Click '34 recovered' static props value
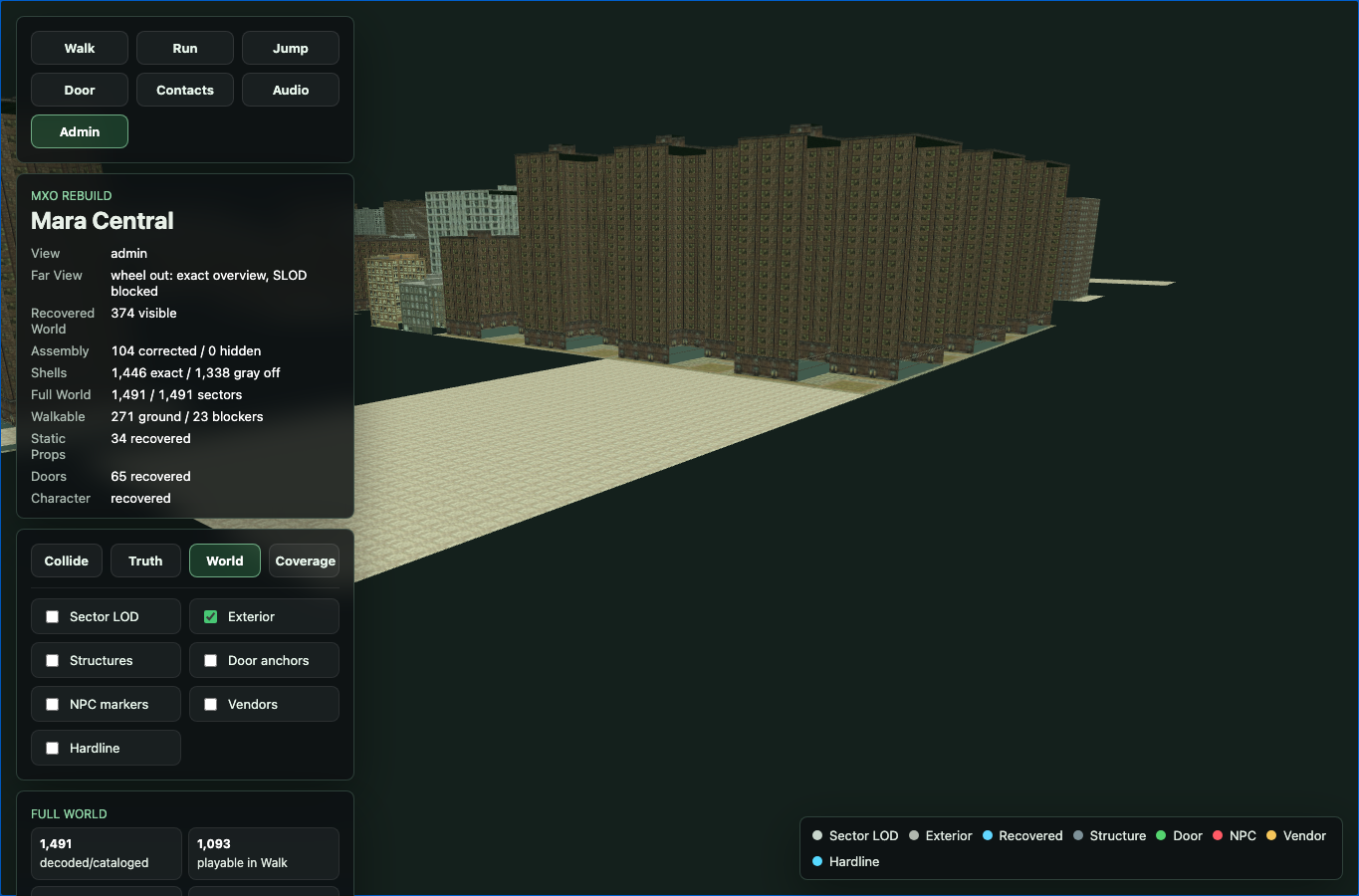The height and width of the screenshot is (896, 1359). (150, 438)
